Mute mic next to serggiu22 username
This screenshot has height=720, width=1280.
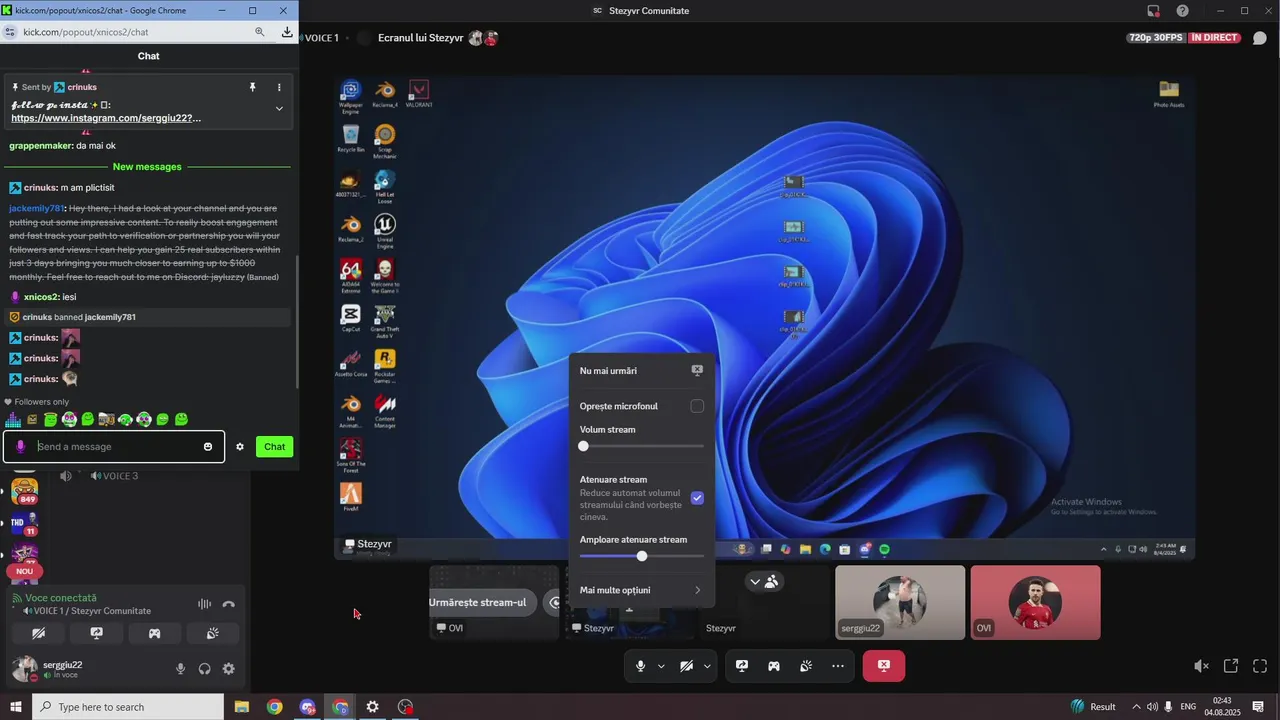click(x=181, y=669)
